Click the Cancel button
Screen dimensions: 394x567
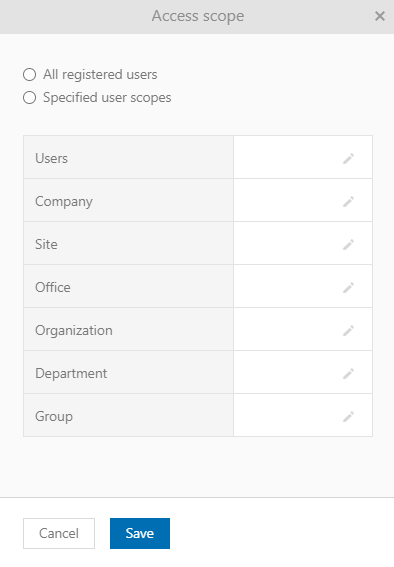[59, 533]
